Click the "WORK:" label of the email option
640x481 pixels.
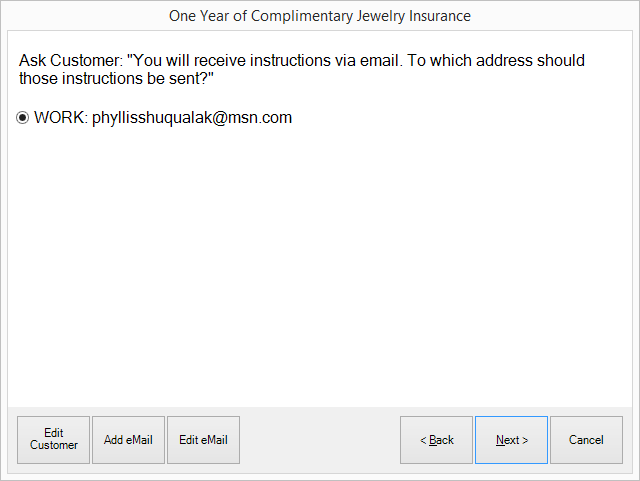coord(61,118)
